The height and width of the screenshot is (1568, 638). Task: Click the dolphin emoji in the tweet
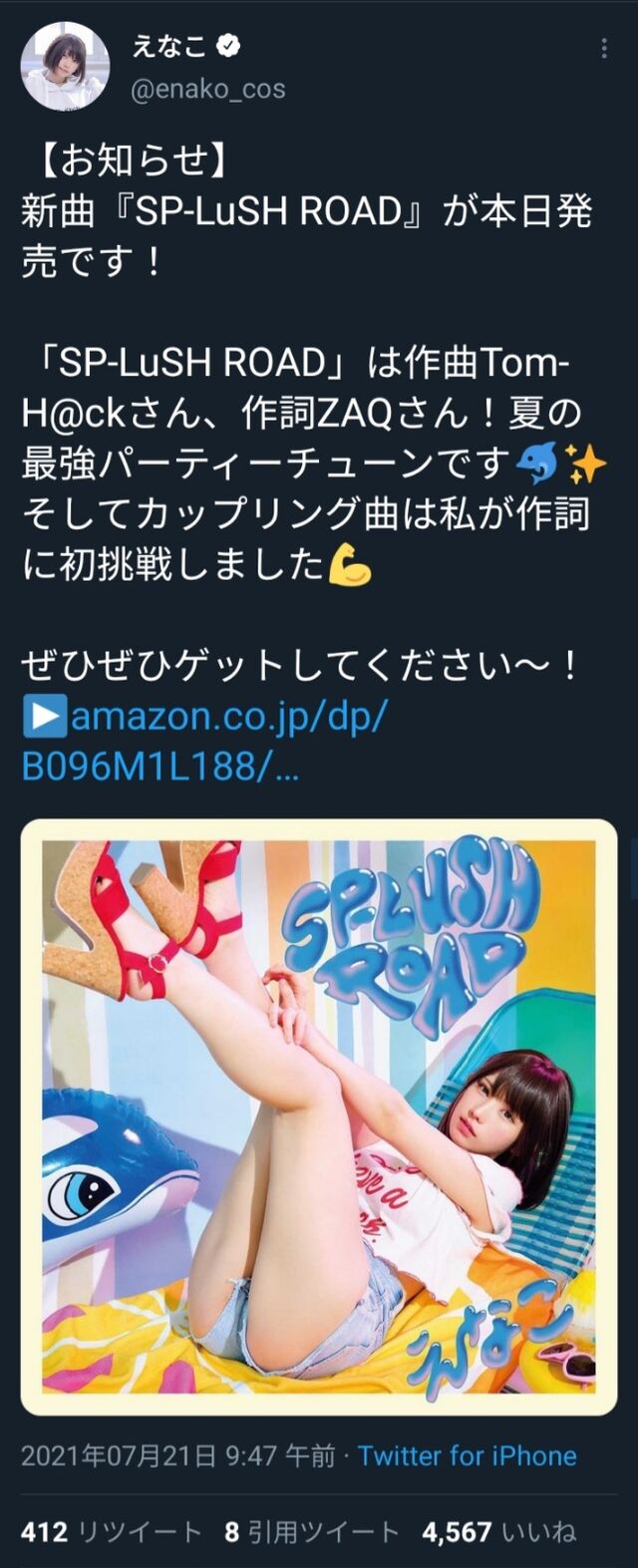pyautogui.click(x=537, y=463)
